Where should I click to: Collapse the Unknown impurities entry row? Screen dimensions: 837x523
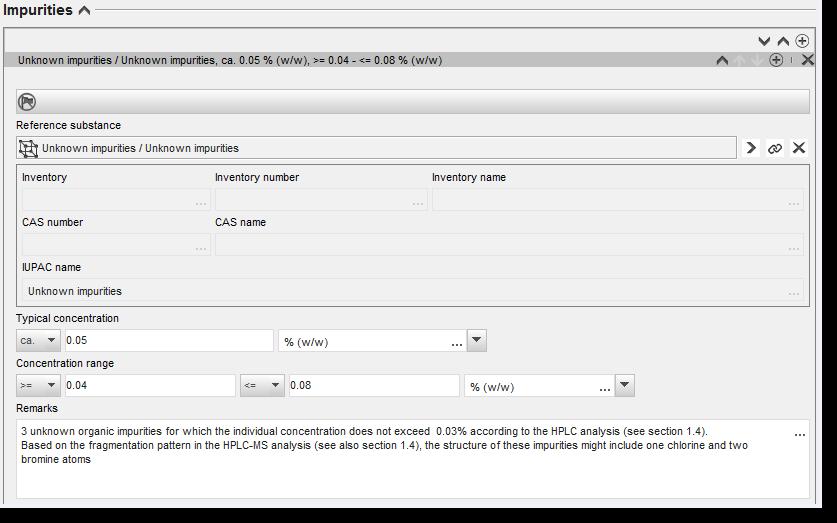click(722, 60)
